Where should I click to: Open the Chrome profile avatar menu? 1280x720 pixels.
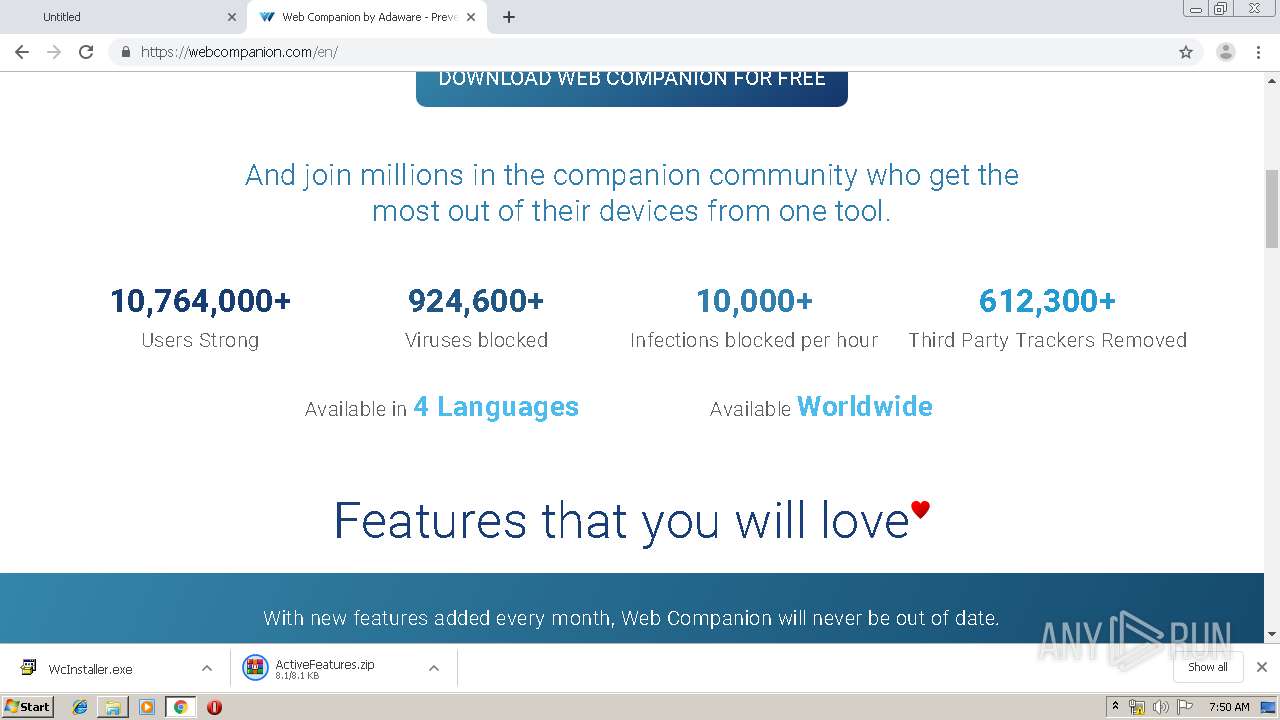[1226, 52]
